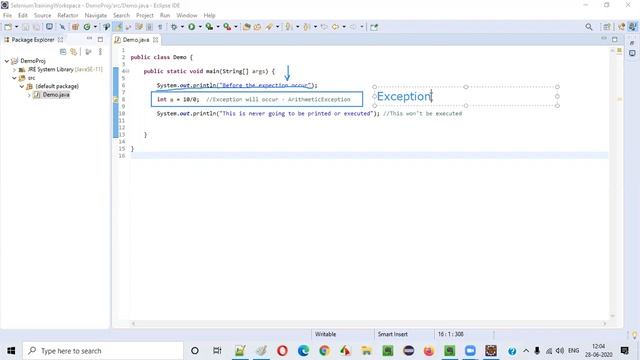This screenshot has height=360, width=640.
Task: Open Google Chrome from the taskbar
Action: coord(324,351)
